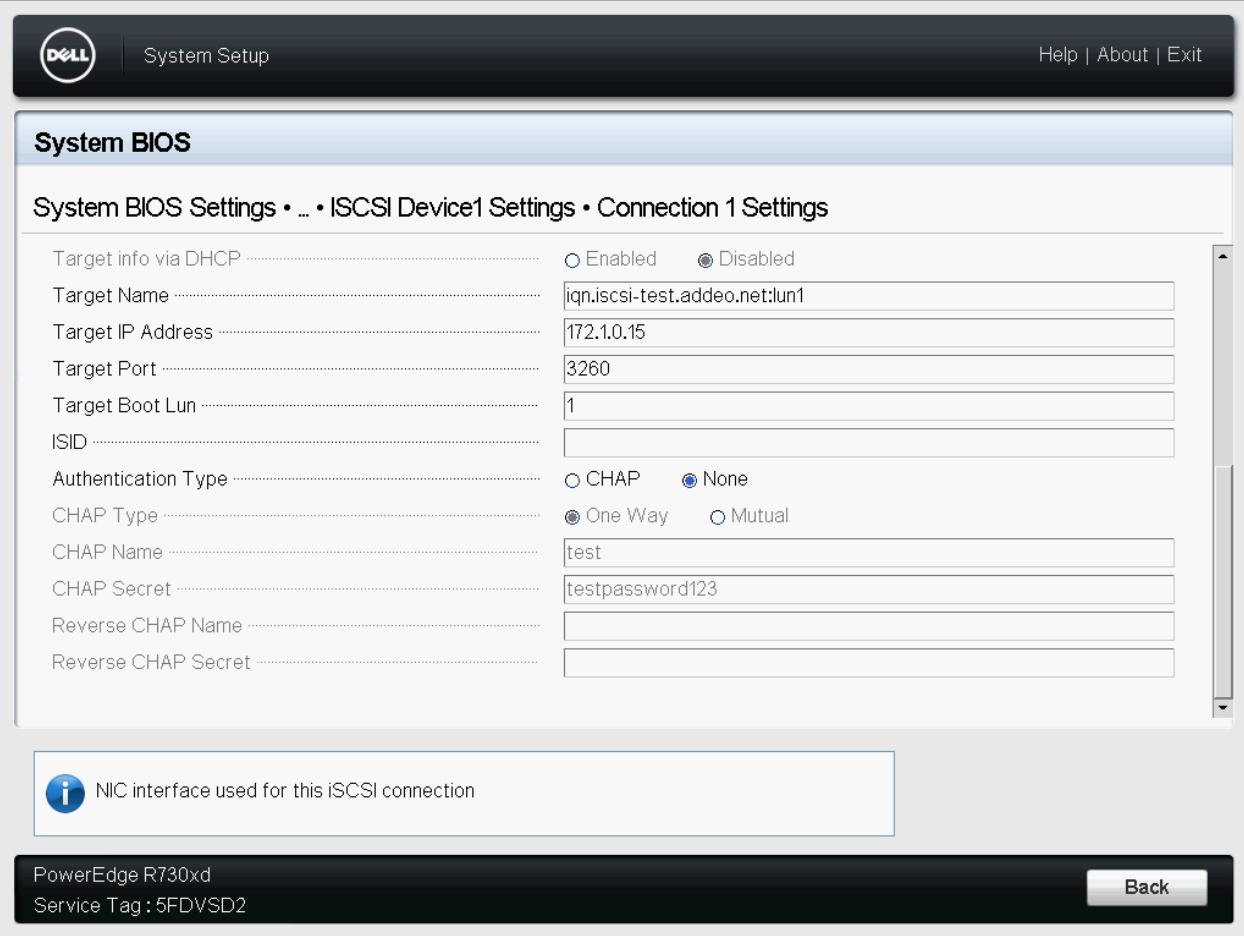Click the CHAP Name field

coord(869,552)
